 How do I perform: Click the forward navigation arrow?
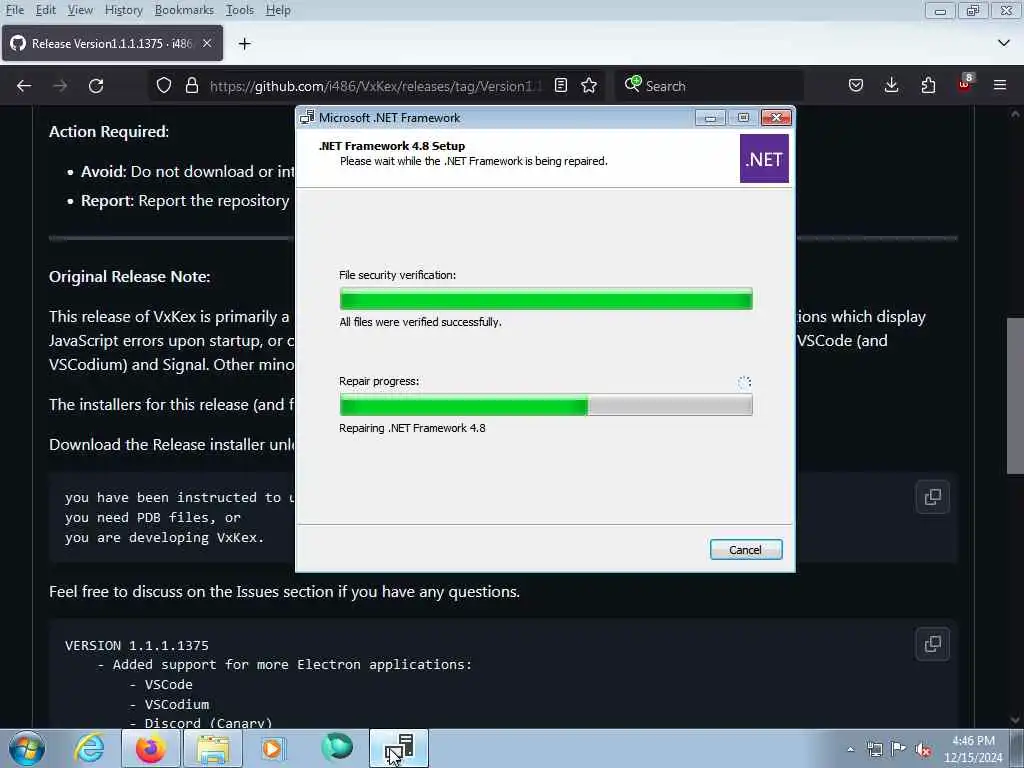pos(60,86)
